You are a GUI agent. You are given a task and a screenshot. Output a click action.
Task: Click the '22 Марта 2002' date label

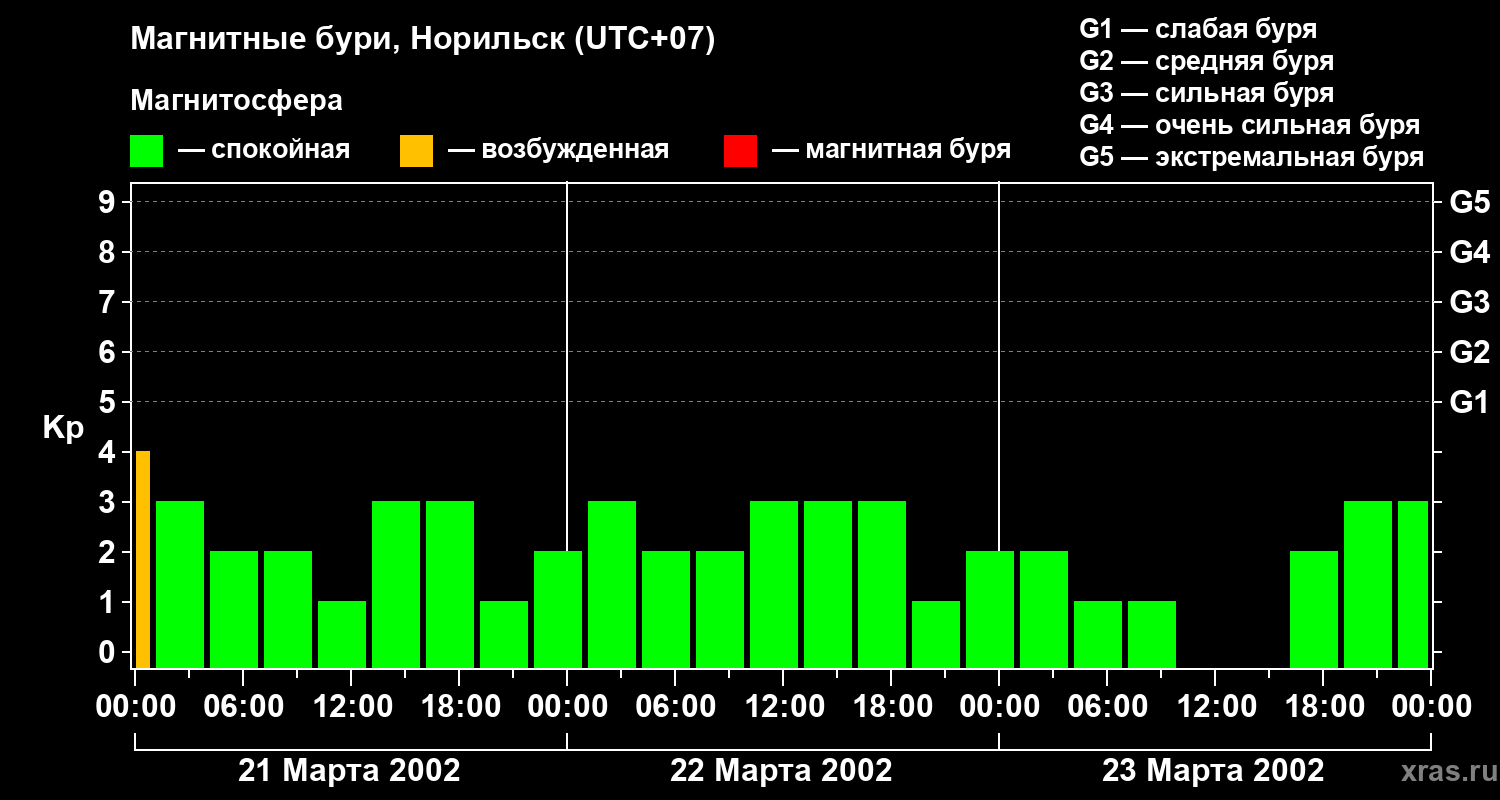pyautogui.click(x=781, y=771)
